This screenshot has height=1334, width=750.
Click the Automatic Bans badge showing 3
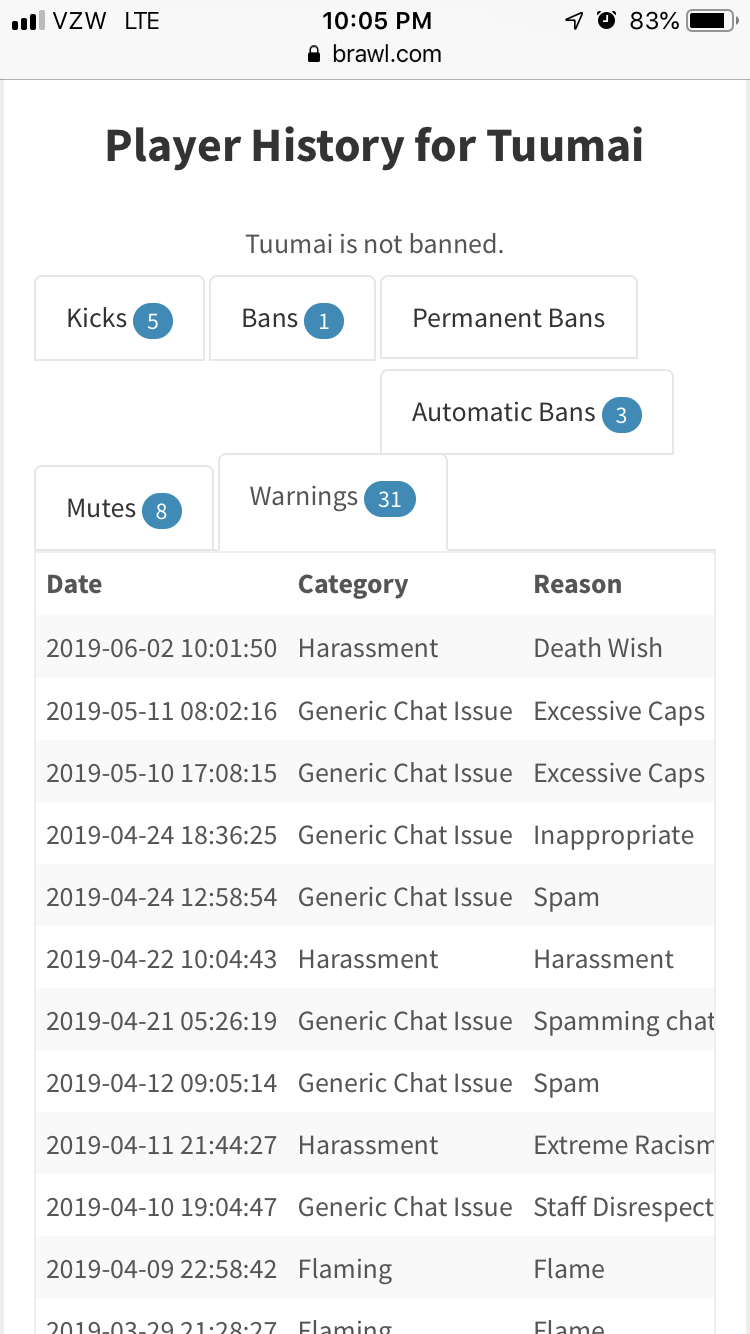coord(621,415)
